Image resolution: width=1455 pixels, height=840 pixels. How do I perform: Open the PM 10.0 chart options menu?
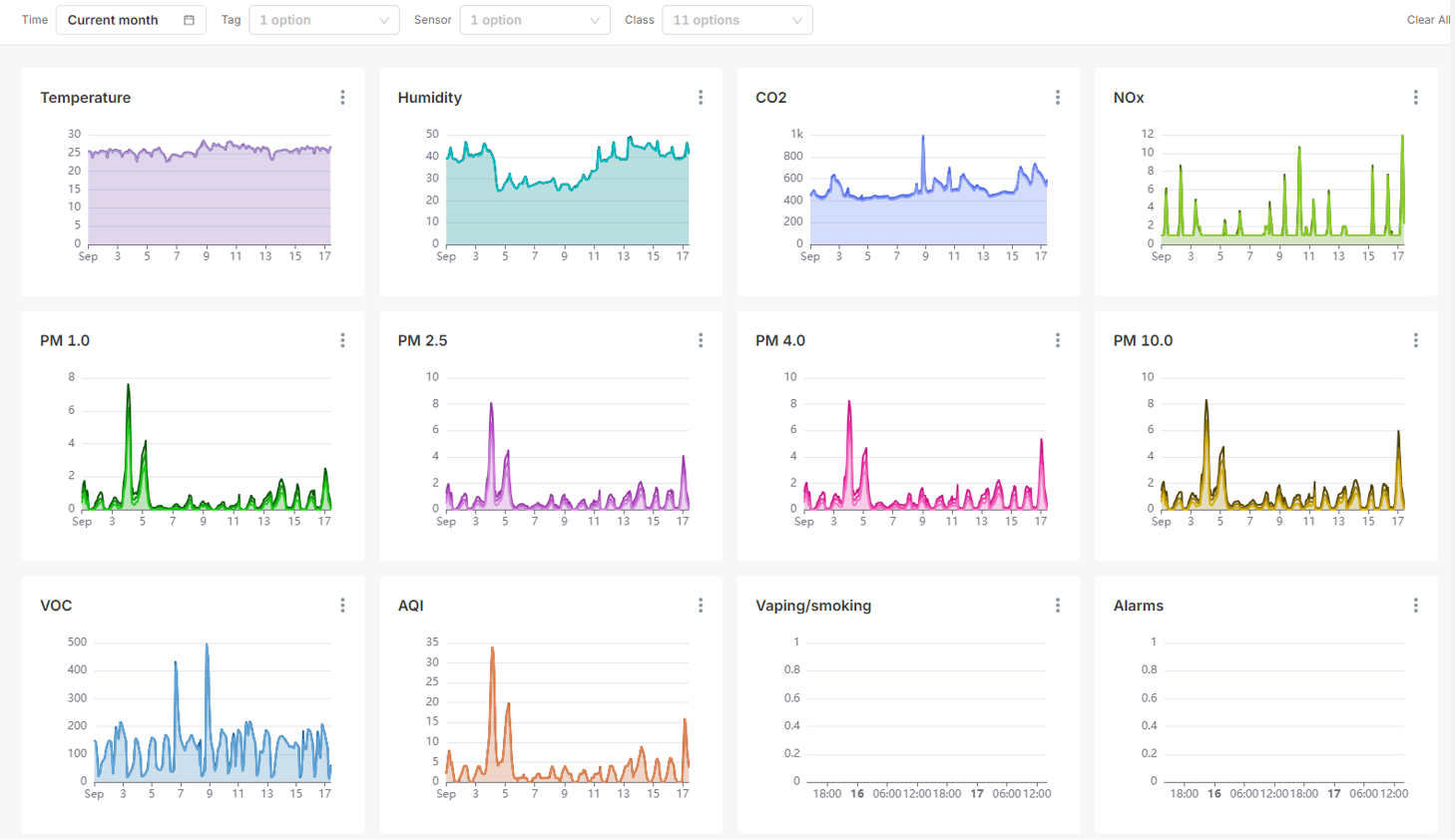[1415, 341]
